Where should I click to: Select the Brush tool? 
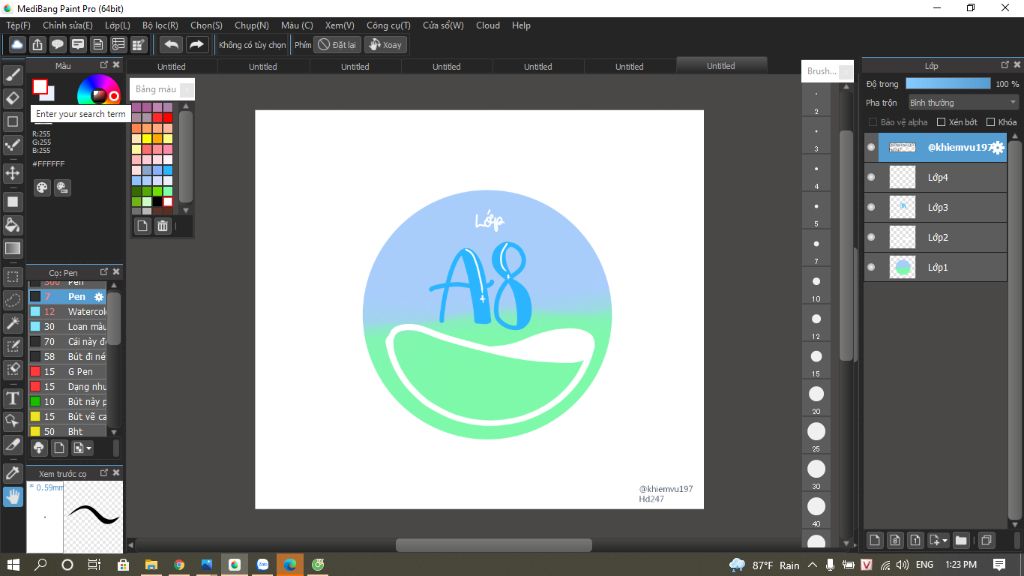(12, 74)
